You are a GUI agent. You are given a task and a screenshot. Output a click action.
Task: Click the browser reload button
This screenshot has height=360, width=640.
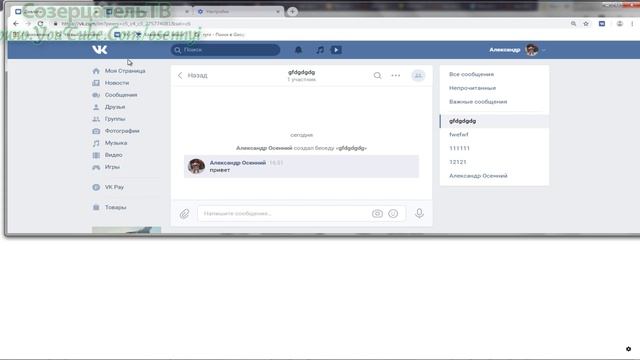(x=40, y=24)
